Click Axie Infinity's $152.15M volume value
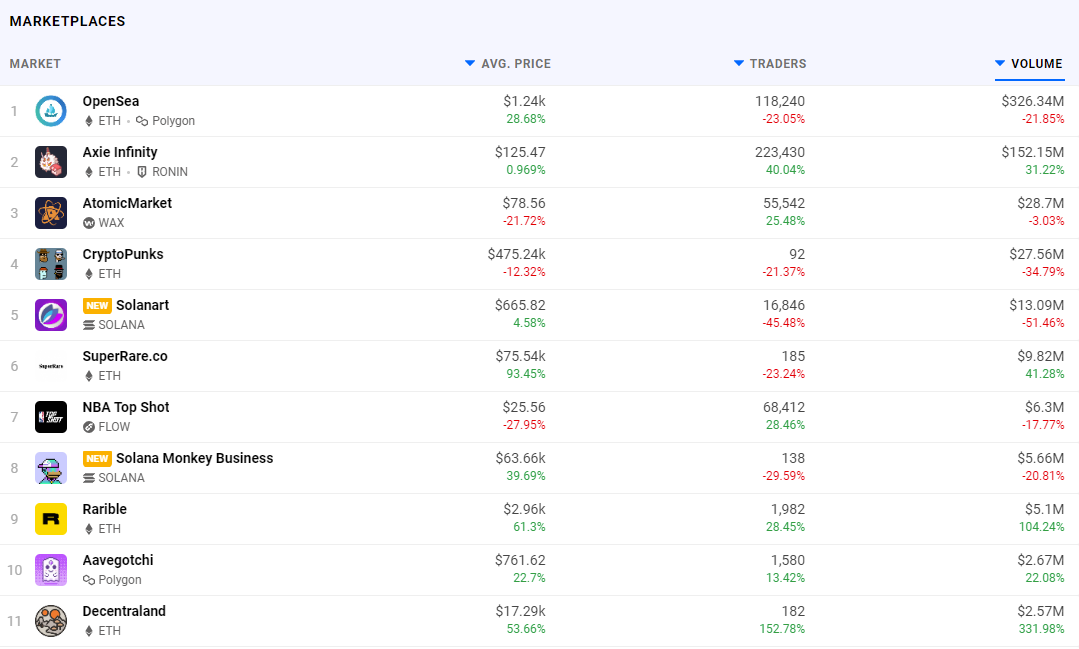This screenshot has height=649, width=1079. 1032,152
